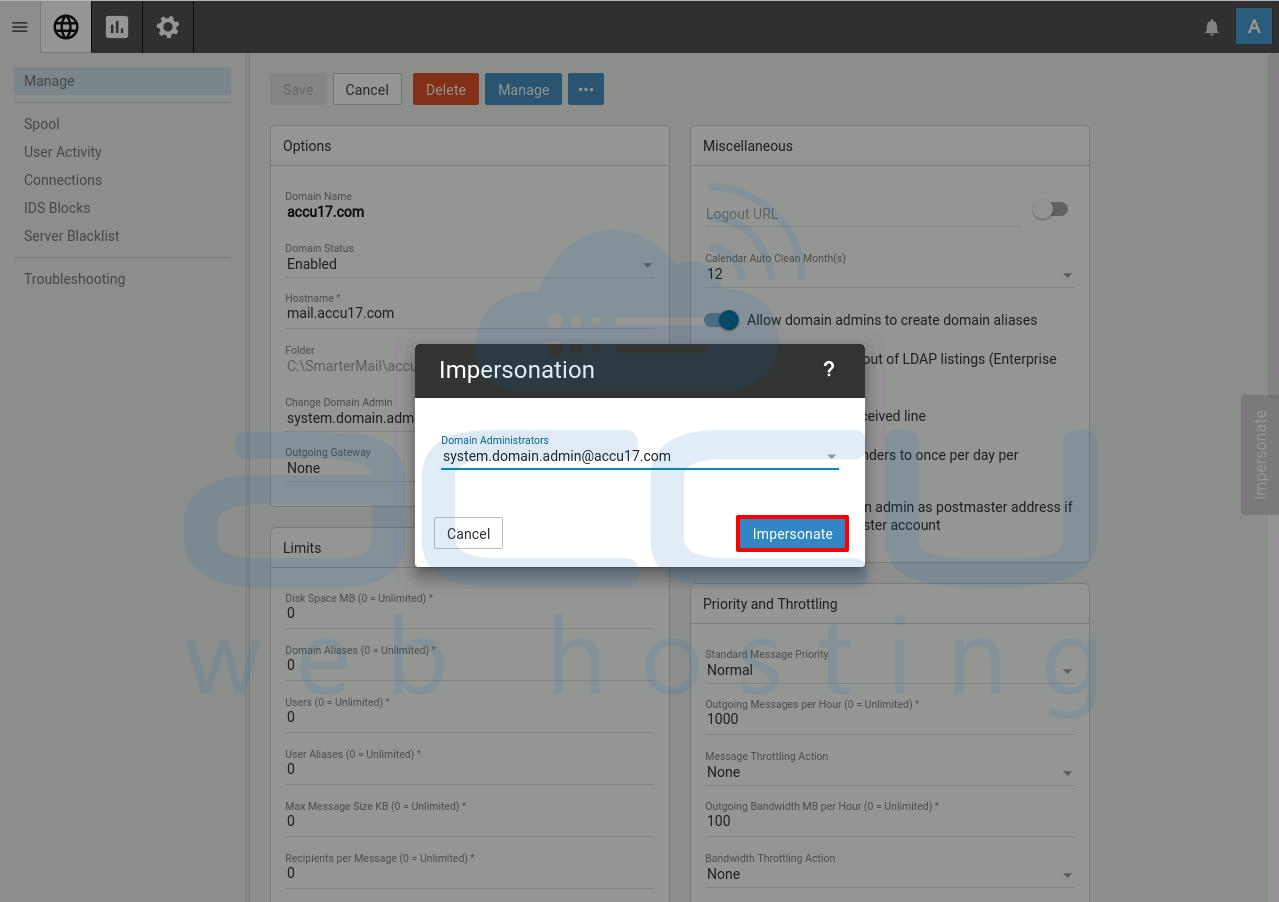Click Outgoing Bandwidth MB per Hour field

[890, 821]
